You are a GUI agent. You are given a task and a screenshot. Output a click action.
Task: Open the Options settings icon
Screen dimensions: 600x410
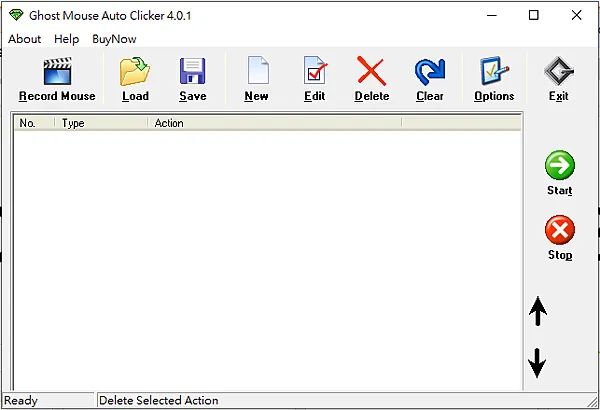(x=494, y=71)
